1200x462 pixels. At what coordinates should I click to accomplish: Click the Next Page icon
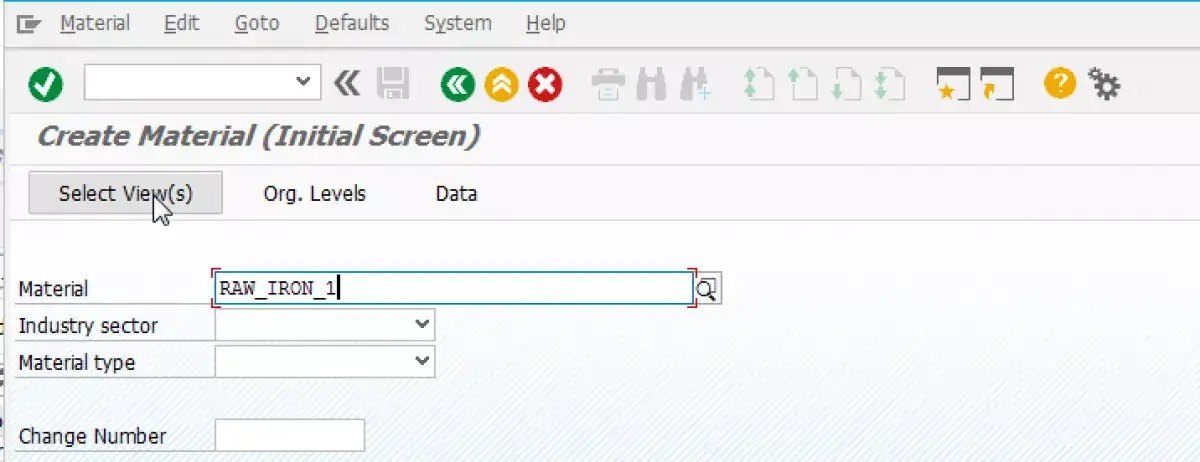click(x=847, y=84)
